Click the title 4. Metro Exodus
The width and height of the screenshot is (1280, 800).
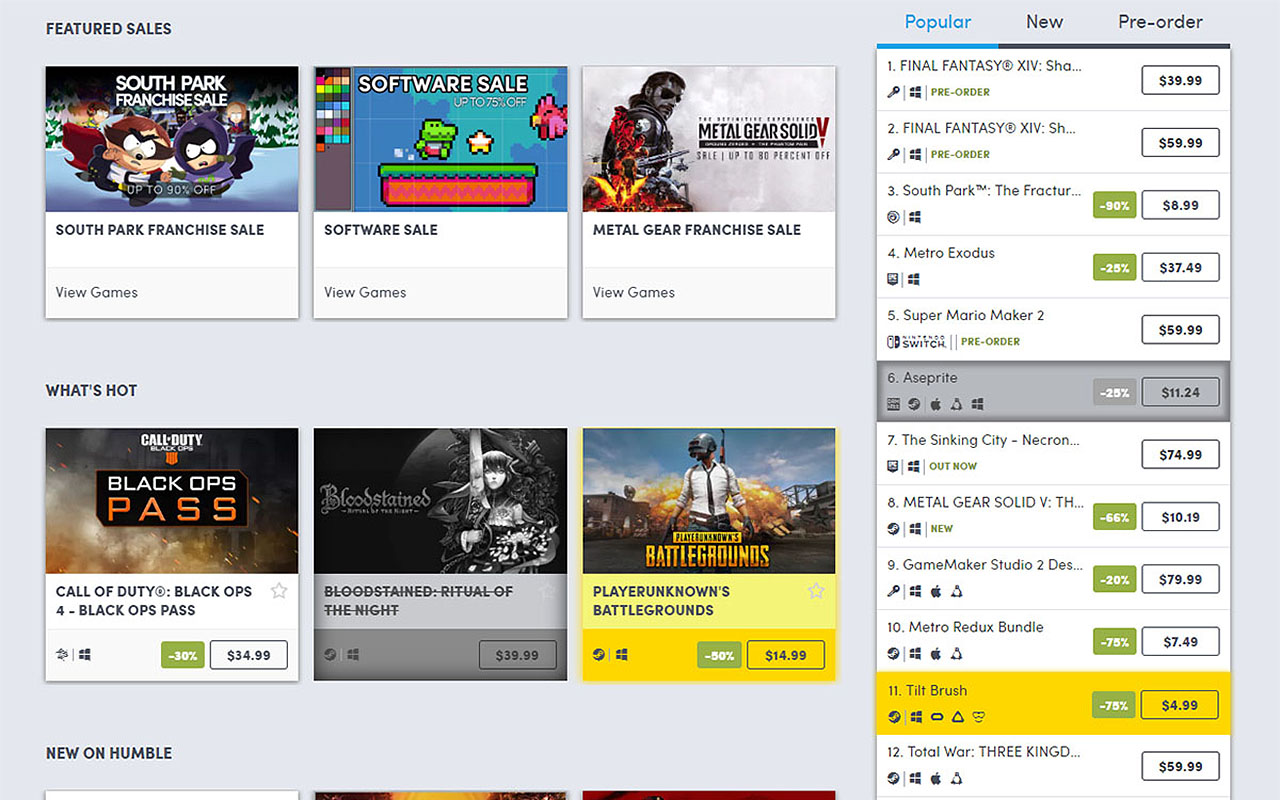click(x=941, y=253)
